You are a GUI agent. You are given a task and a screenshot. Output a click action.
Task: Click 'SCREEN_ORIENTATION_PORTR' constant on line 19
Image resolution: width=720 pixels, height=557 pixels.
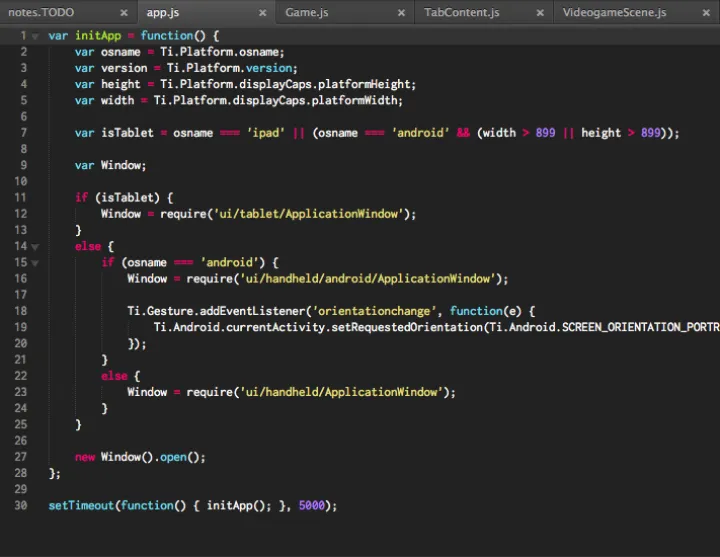[641, 327]
